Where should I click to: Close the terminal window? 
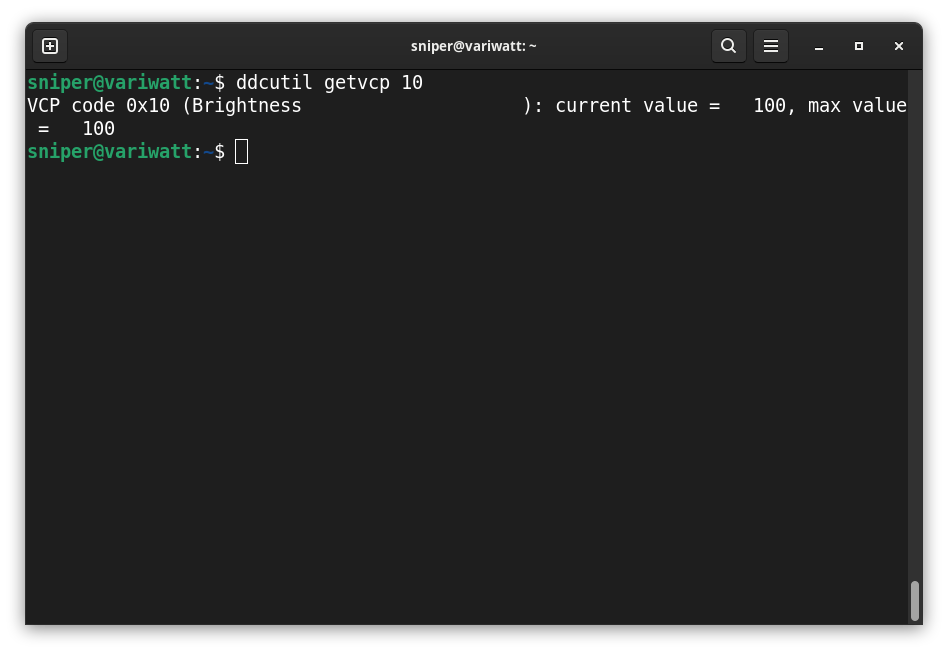898,46
